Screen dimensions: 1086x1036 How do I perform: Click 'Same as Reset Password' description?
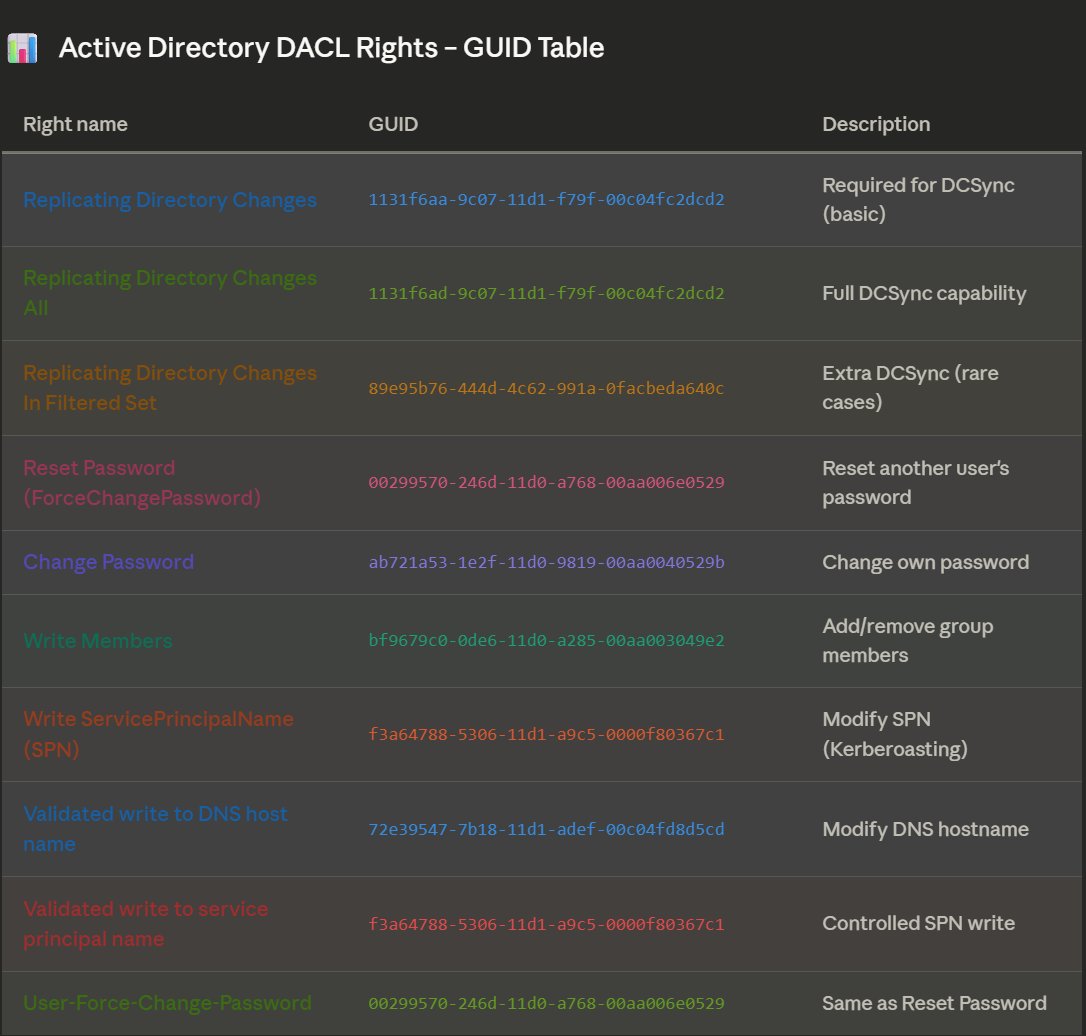[934, 1003]
